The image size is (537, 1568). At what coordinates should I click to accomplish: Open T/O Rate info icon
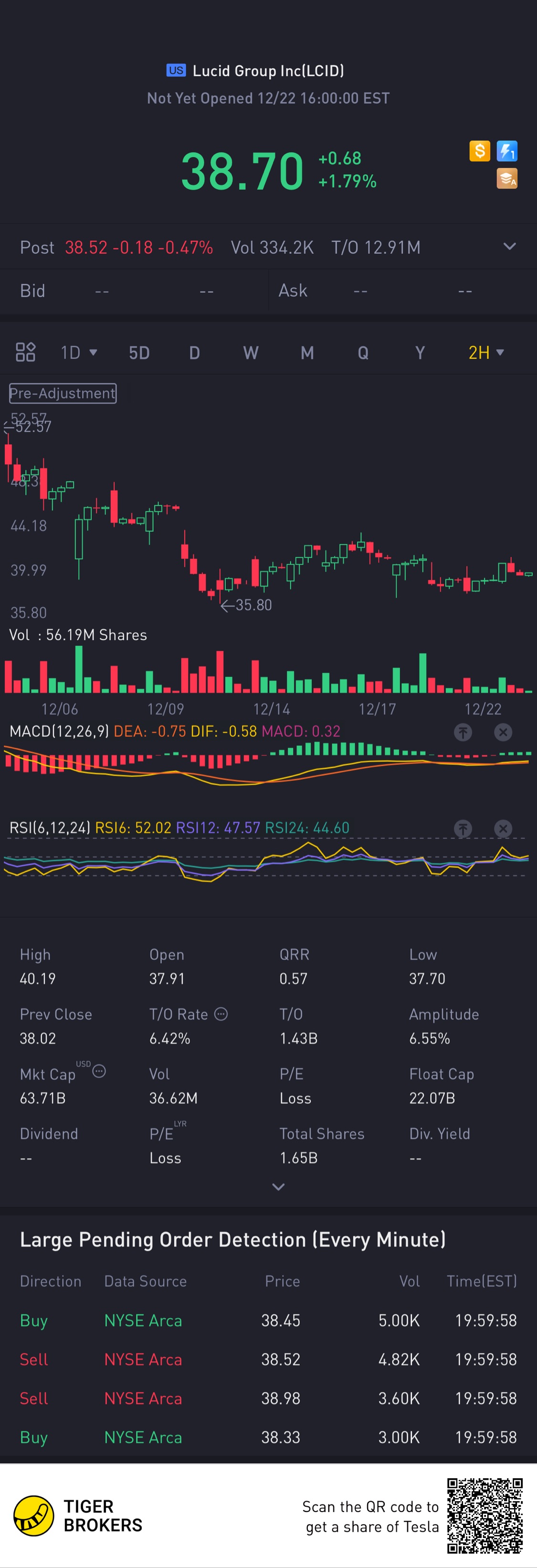221,1013
